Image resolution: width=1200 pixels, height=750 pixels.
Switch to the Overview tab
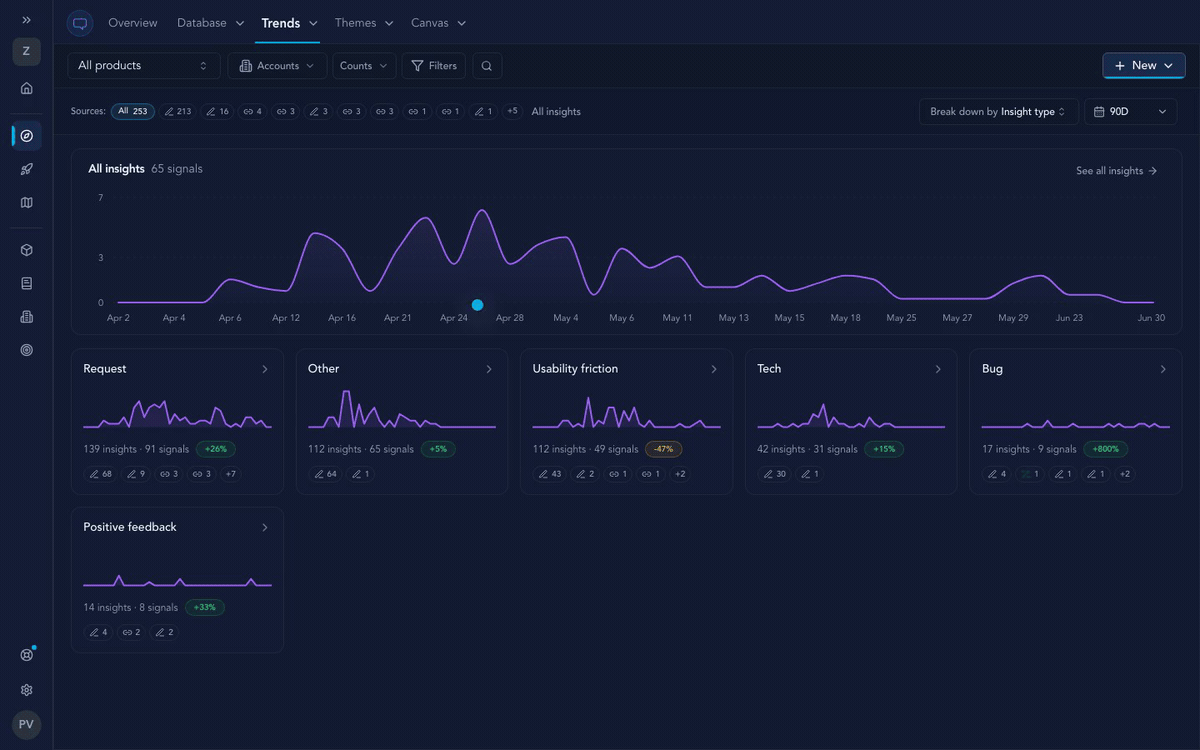point(133,23)
